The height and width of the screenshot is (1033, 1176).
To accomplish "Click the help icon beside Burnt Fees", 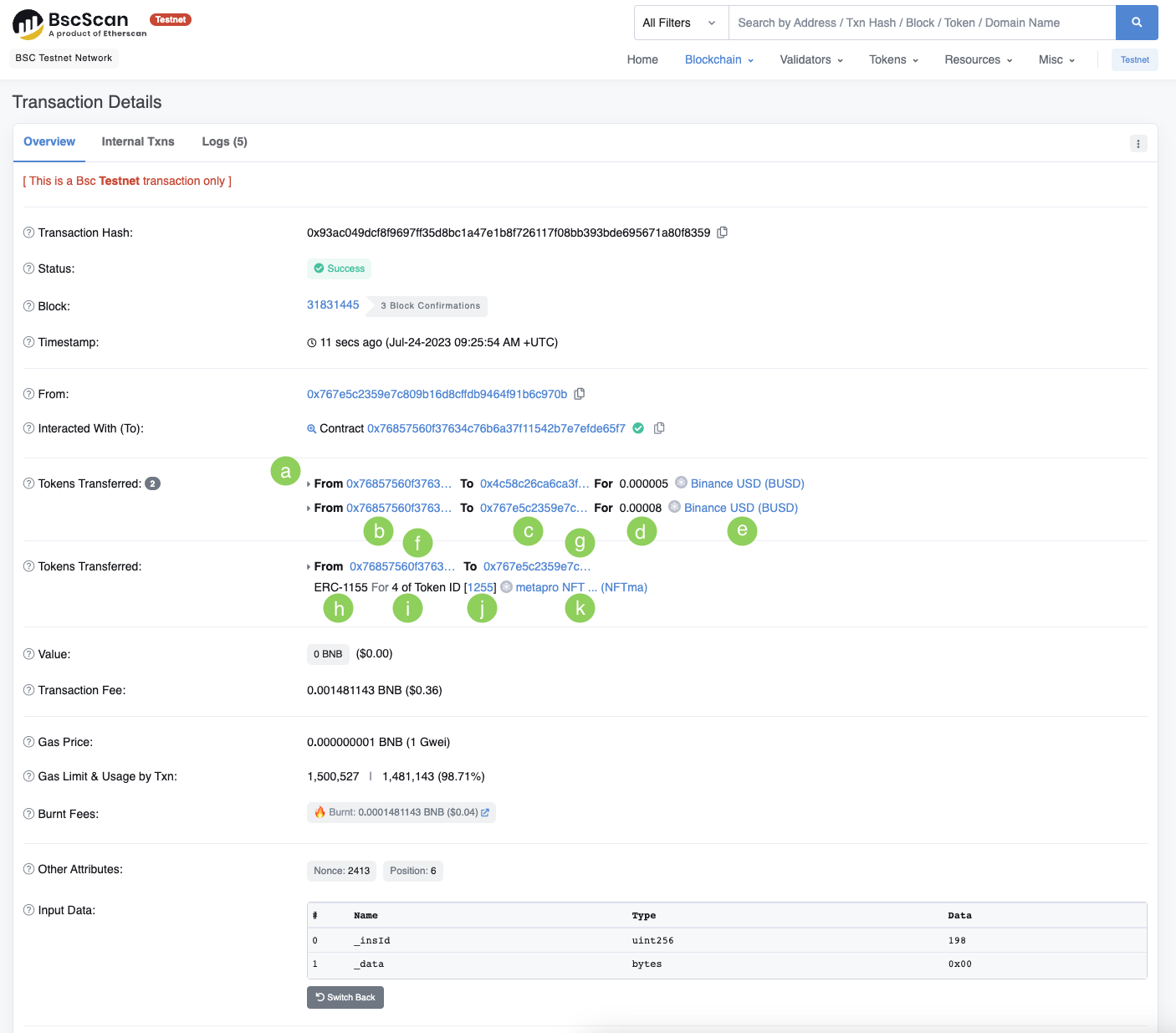I will (28, 814).
